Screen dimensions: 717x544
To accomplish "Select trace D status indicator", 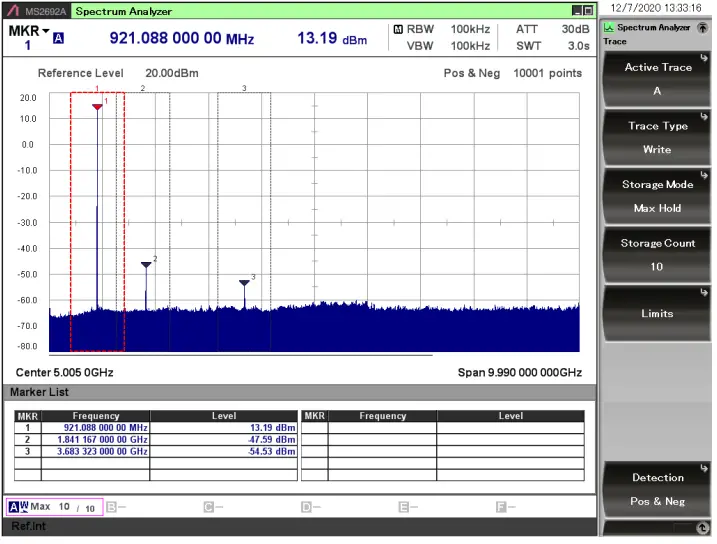I will [x=310, y=507].
